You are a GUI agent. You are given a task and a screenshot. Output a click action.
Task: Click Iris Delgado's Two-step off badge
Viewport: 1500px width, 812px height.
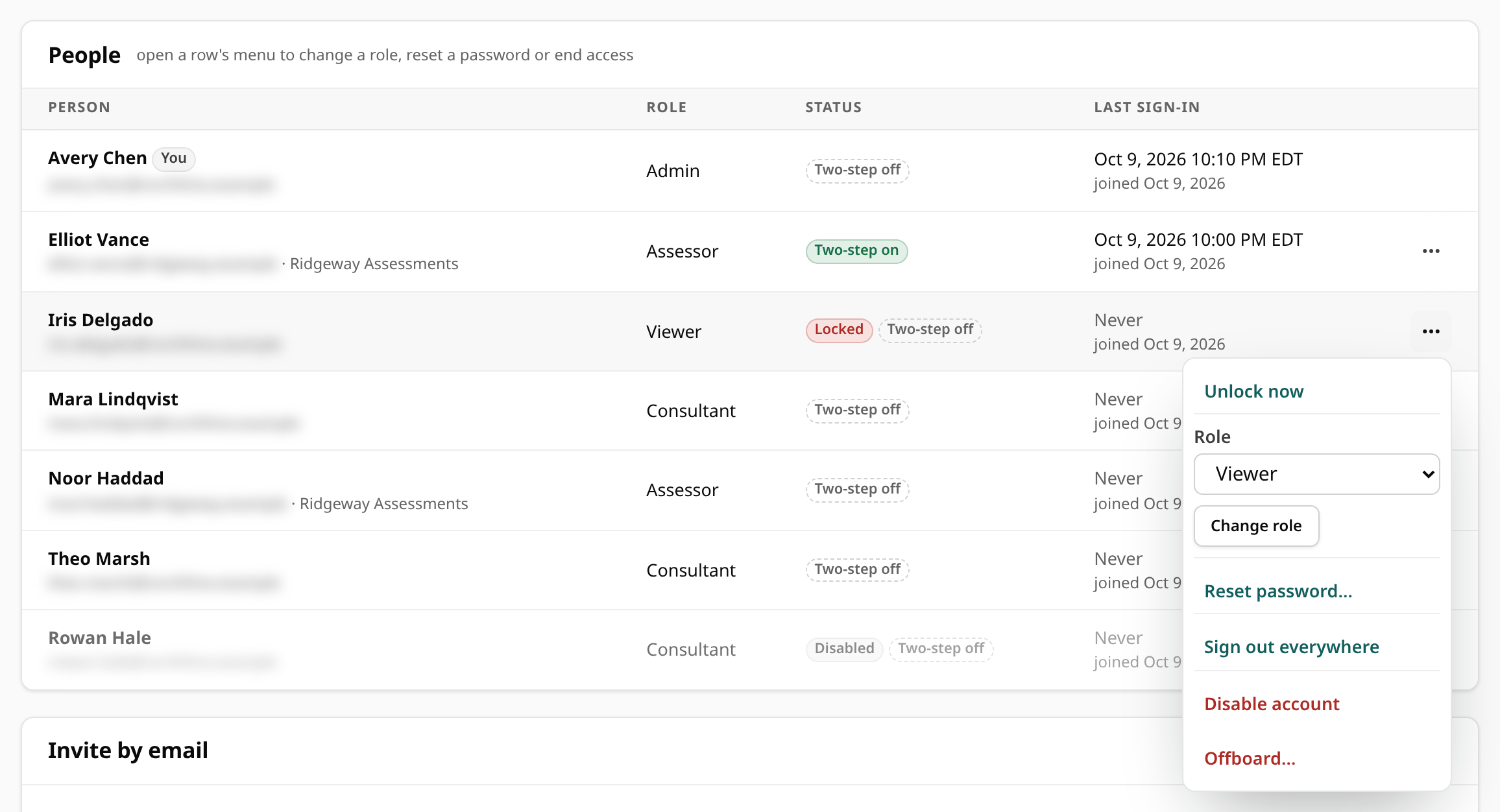930,329
